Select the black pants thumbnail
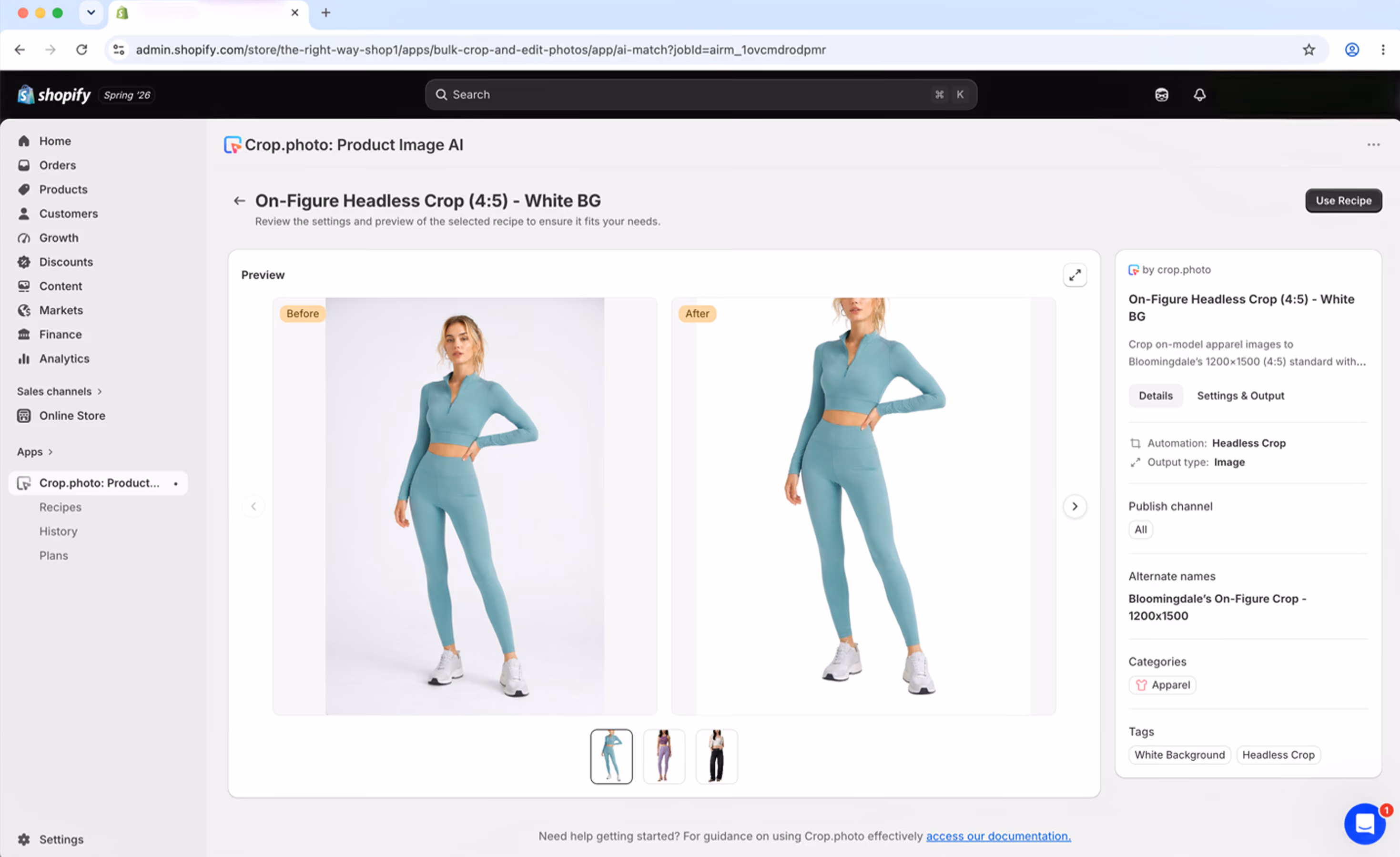1400x857 pixels. tap(717, 756)
